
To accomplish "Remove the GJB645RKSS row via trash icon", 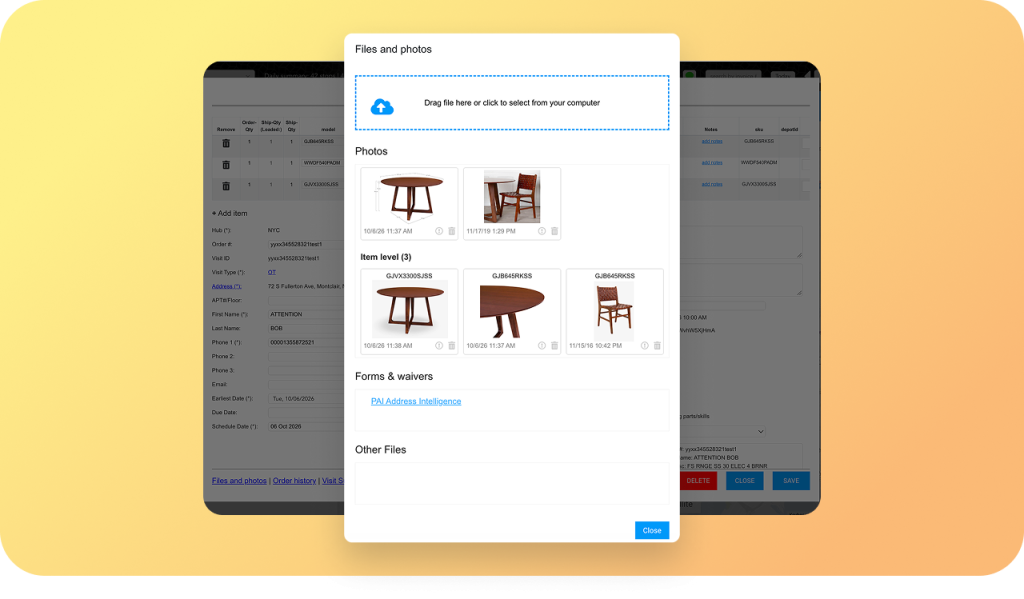I will pyautogui.click(x=226, y=143).
